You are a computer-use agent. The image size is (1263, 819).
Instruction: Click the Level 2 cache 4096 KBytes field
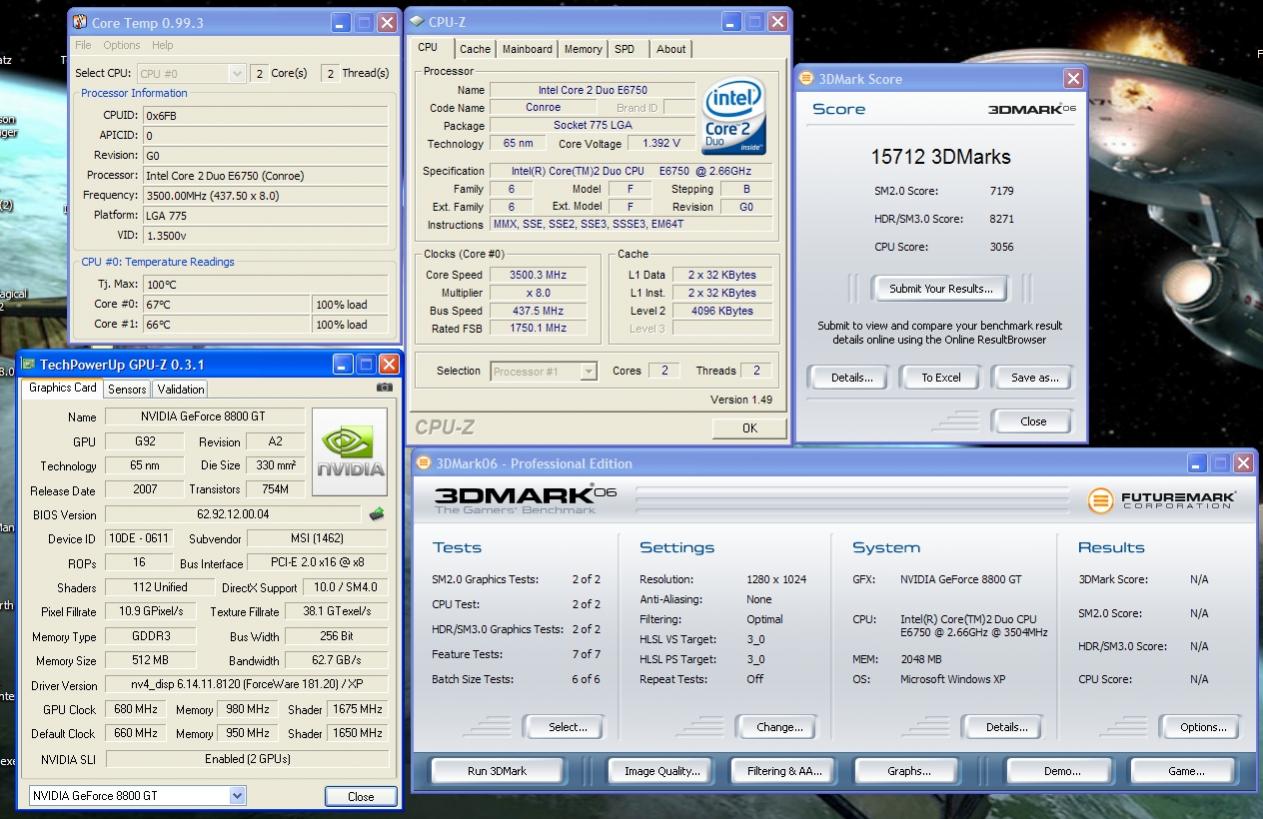pos(721,311)
